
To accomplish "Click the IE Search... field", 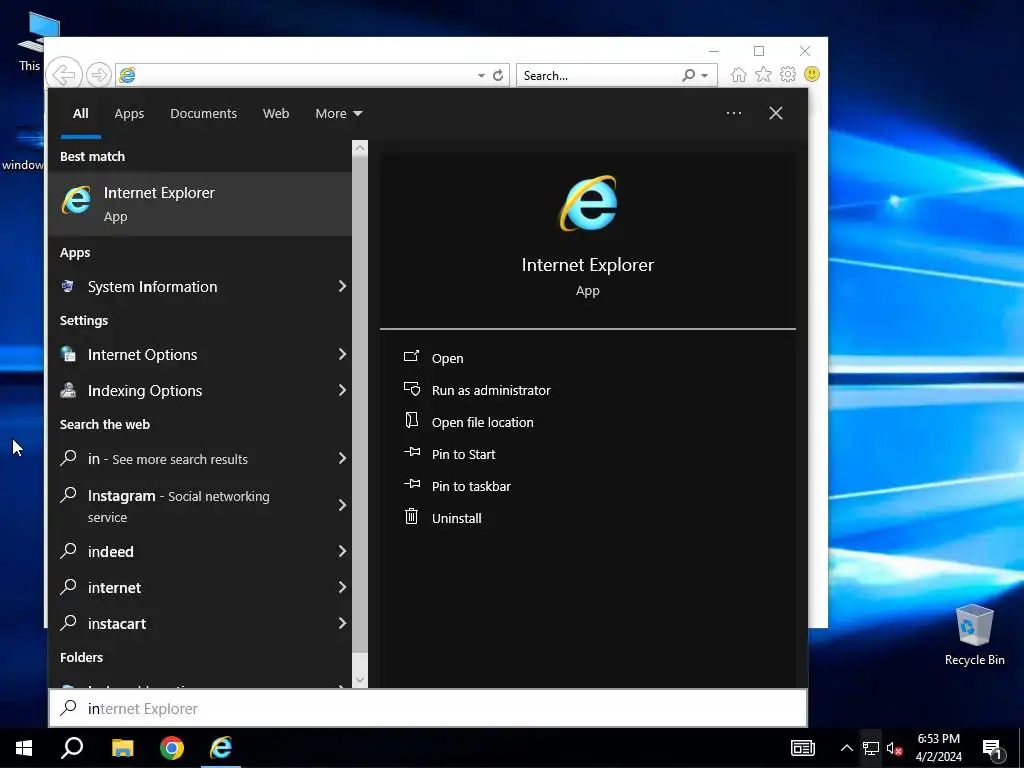I will click(600, 76).
